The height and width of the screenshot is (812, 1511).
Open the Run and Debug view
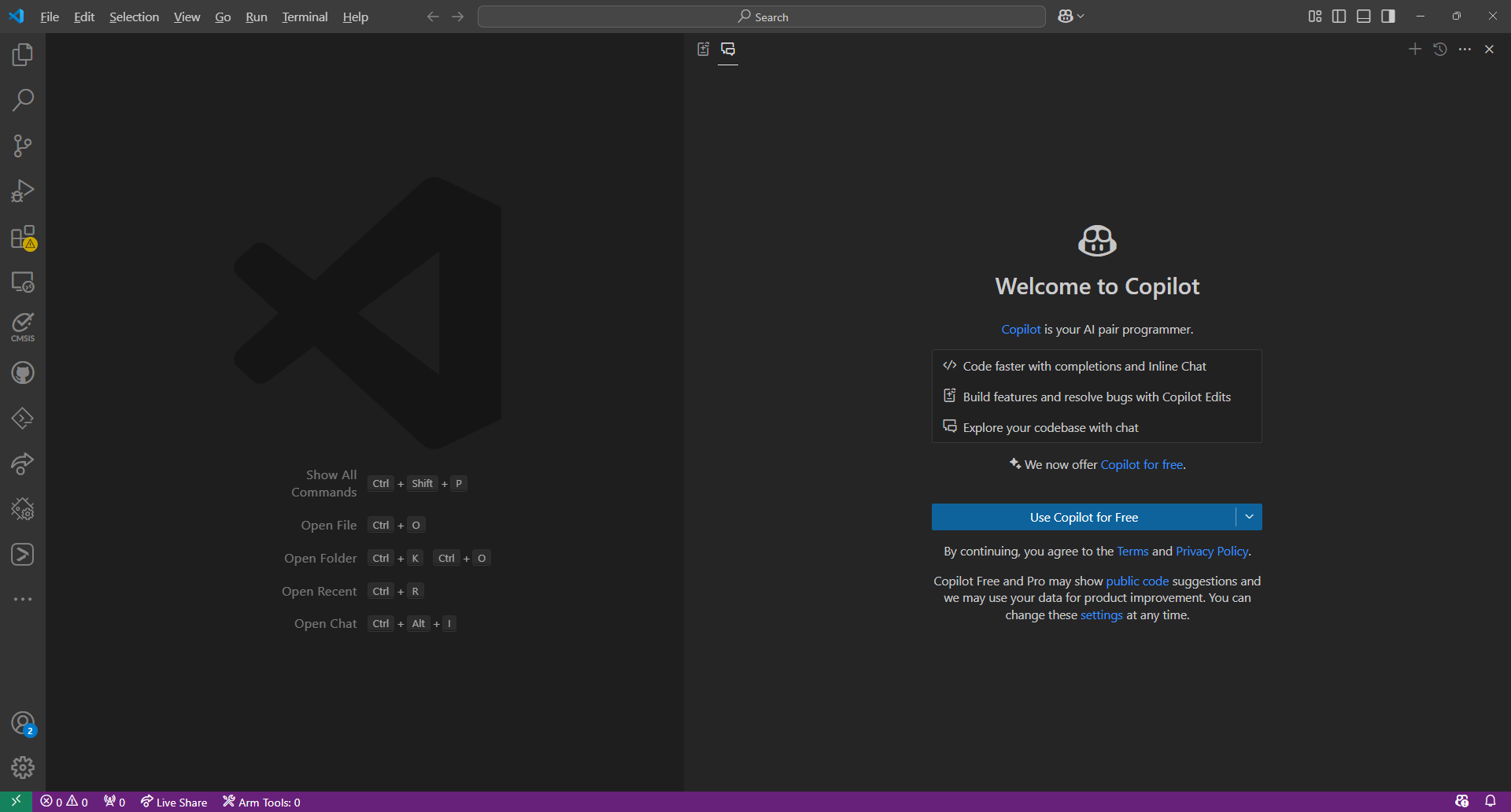tap(23, 191)
